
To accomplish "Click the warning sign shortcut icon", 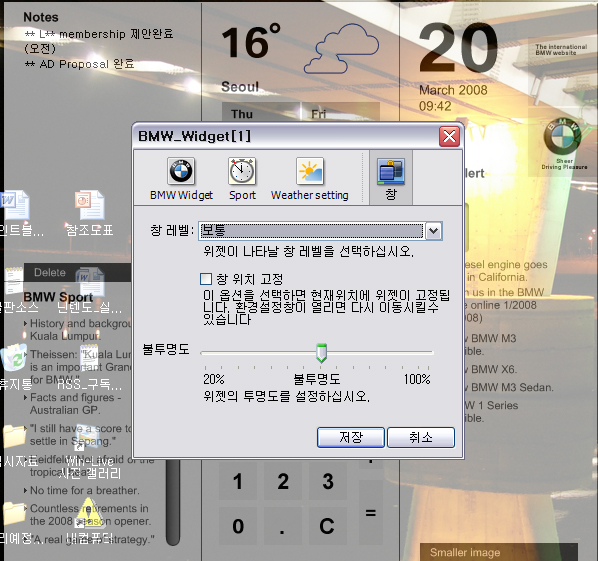I will (x=90, y=513).
